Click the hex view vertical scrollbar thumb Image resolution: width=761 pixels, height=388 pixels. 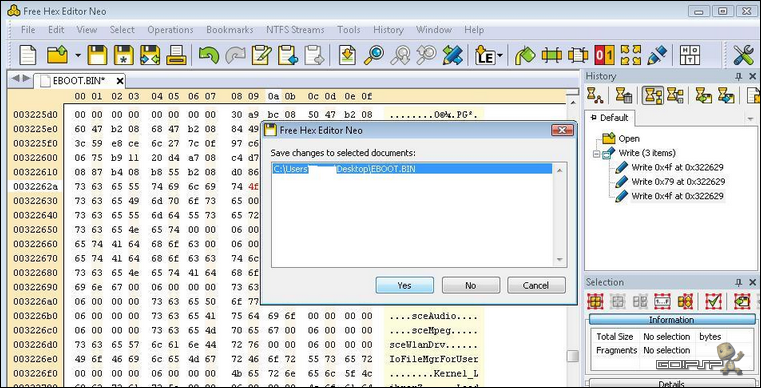(573, 356)
